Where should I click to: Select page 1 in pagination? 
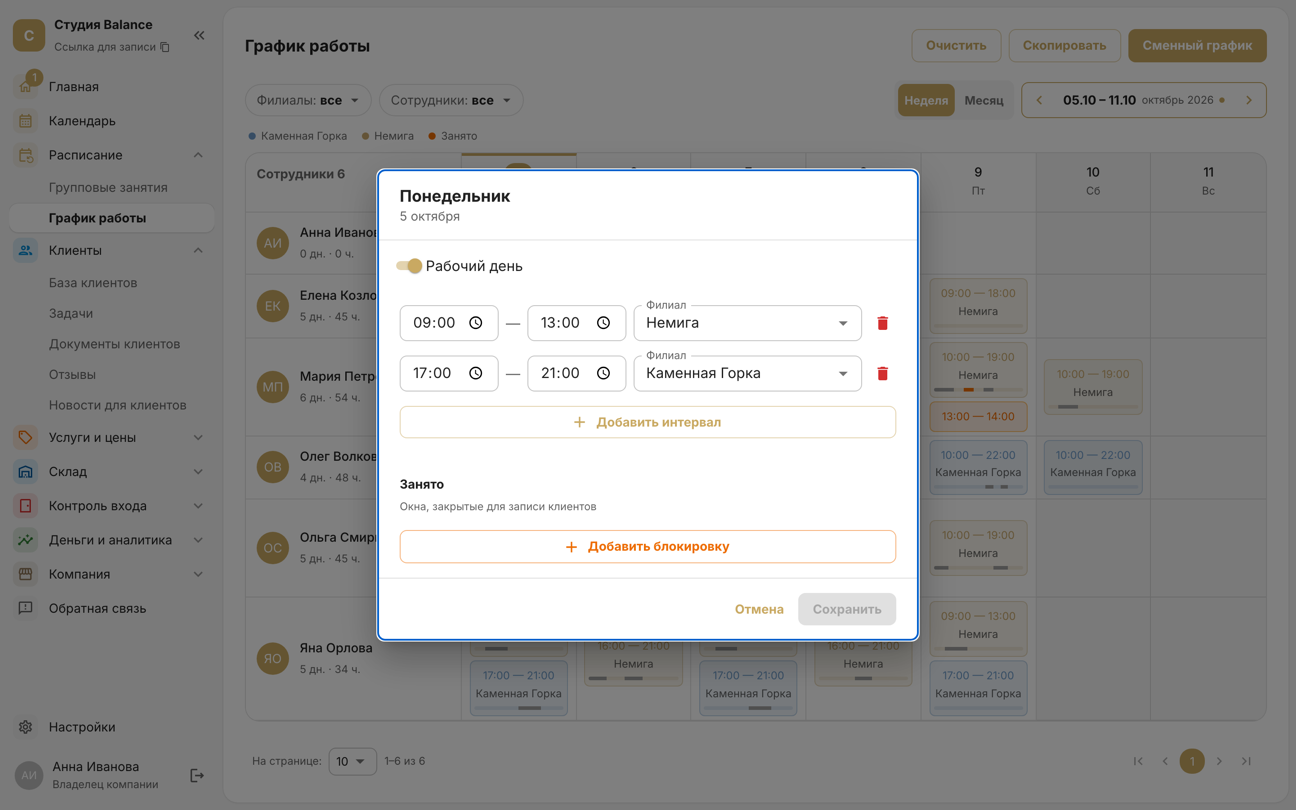pyautogui.click(x=1192, y=761)
